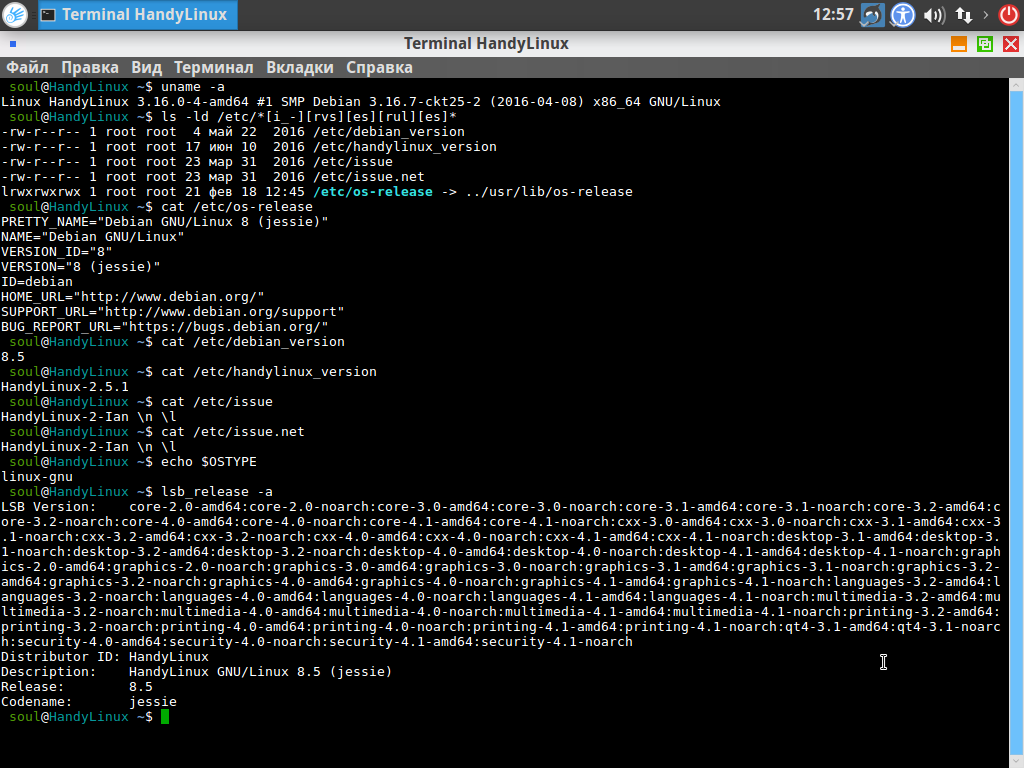
Task: Click the 'linux-gnu' output
Action: click(37, 477)
